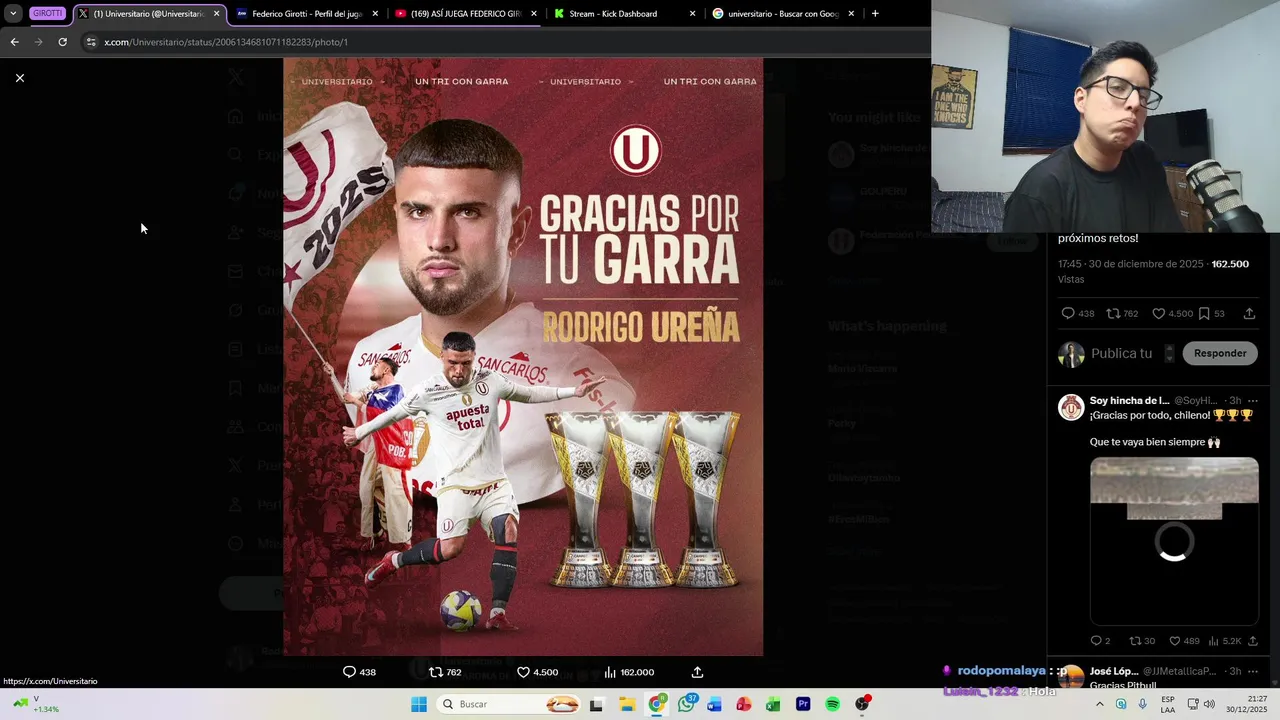Viewport: 1280px width, 720px height.
Task: Switch to universitario Google search tab
Action: click(782, 14)
